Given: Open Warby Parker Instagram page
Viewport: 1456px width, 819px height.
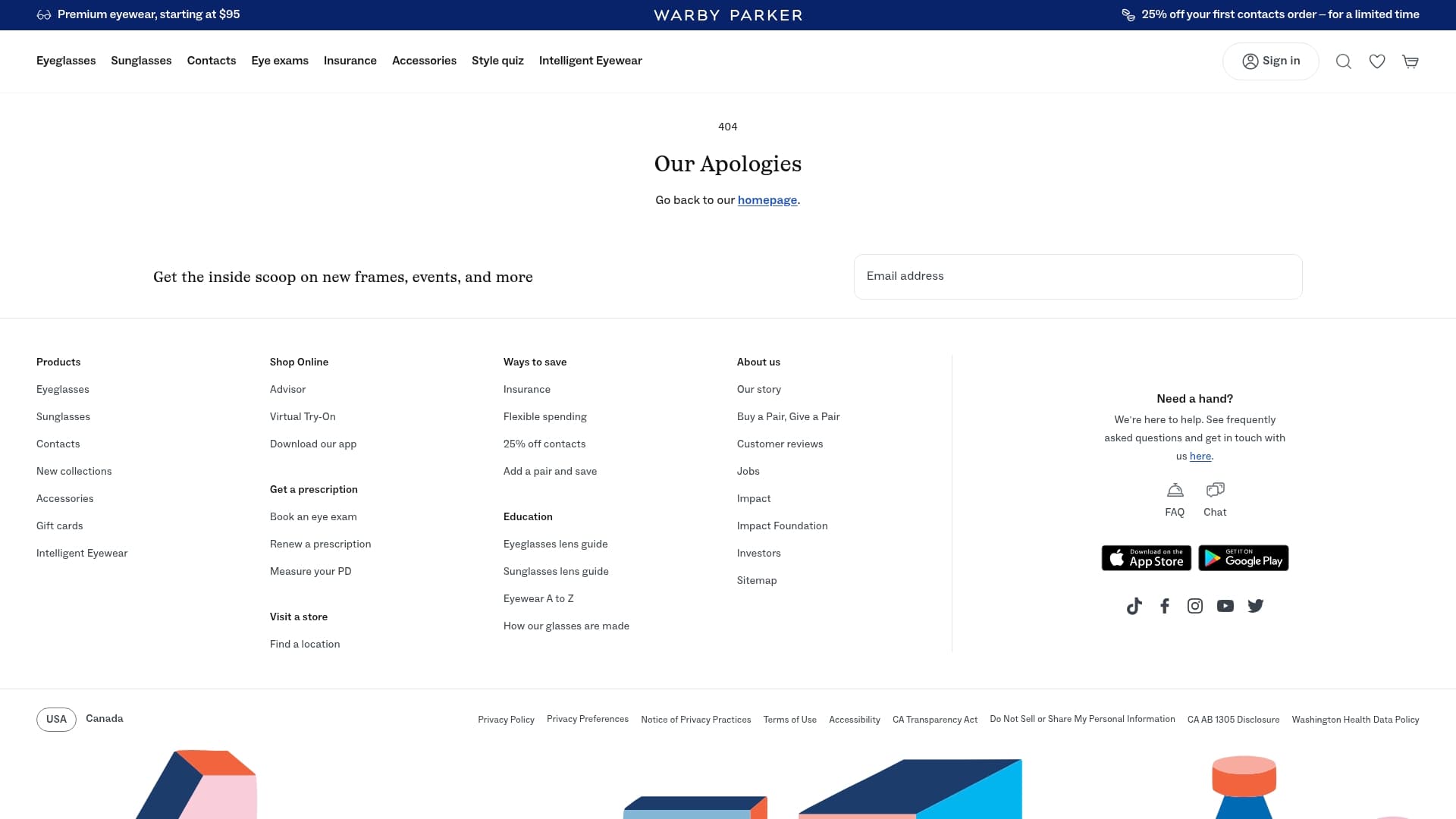Looking at the screenshot, I should 1195,606.
